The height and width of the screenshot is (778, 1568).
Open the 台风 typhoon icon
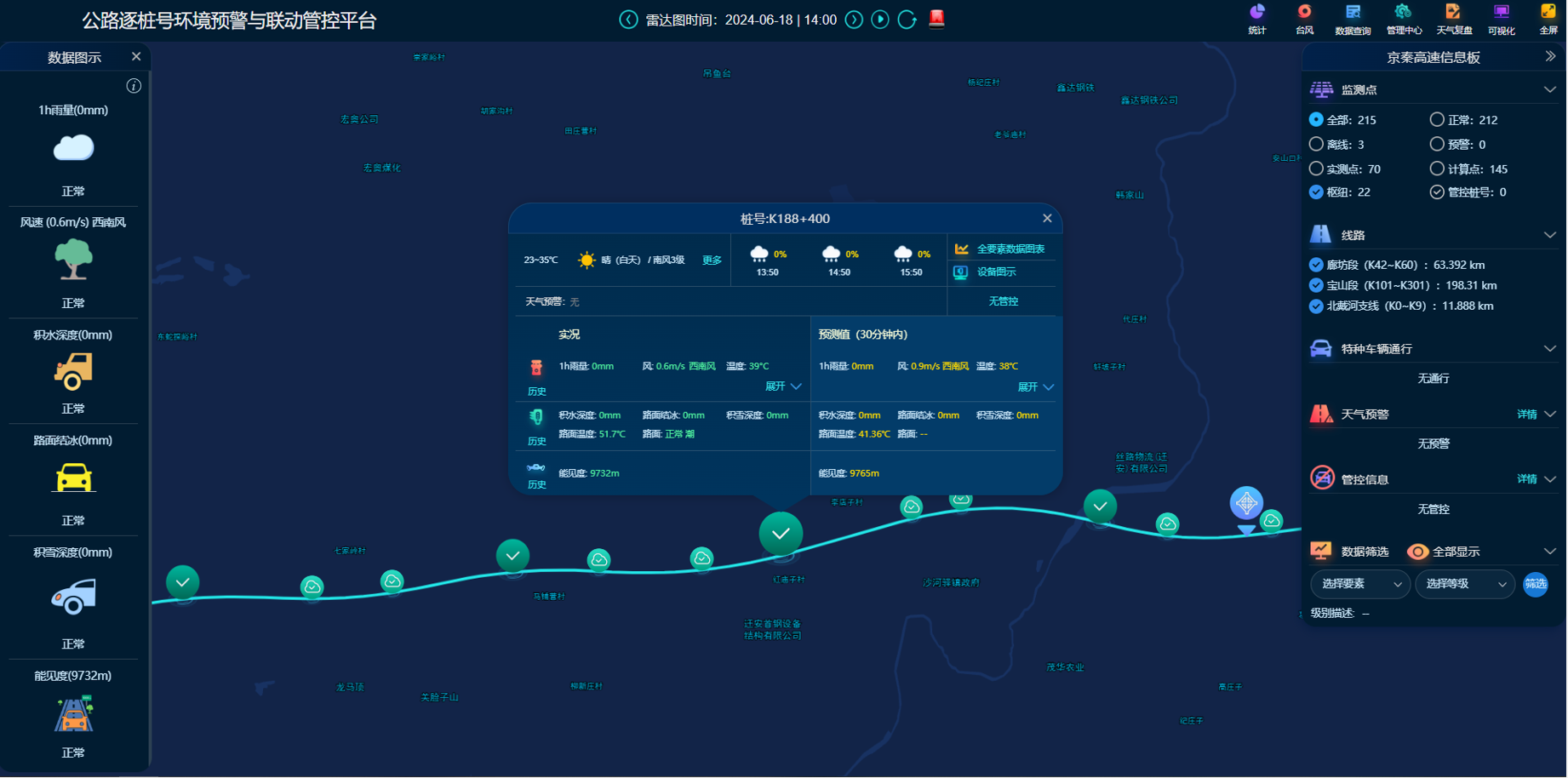1304,18
